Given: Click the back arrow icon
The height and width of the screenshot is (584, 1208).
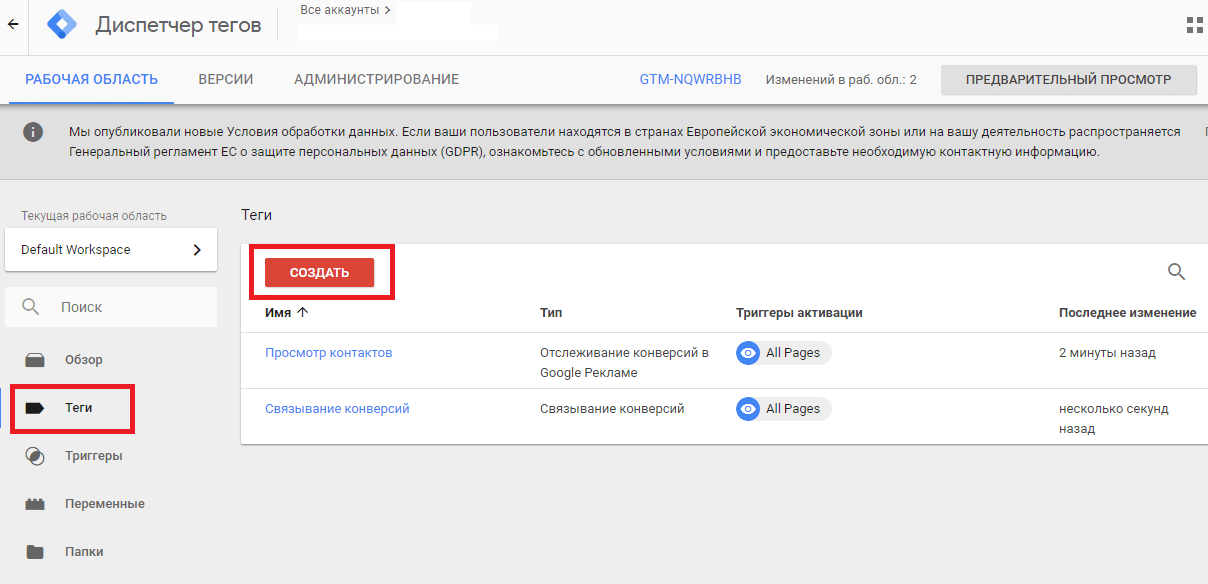Looking at the screenshot, I should (13, 25).
